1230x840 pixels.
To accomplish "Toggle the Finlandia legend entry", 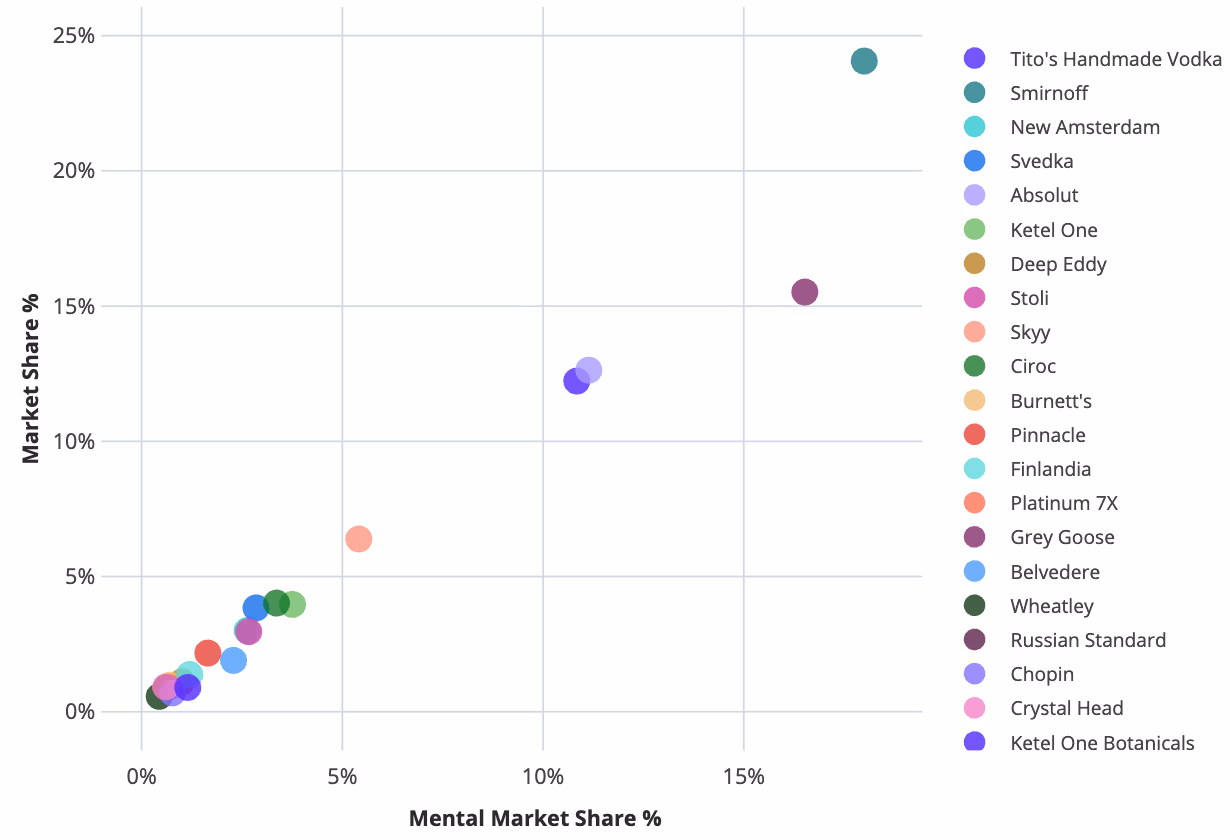I will coord(1050,469).
